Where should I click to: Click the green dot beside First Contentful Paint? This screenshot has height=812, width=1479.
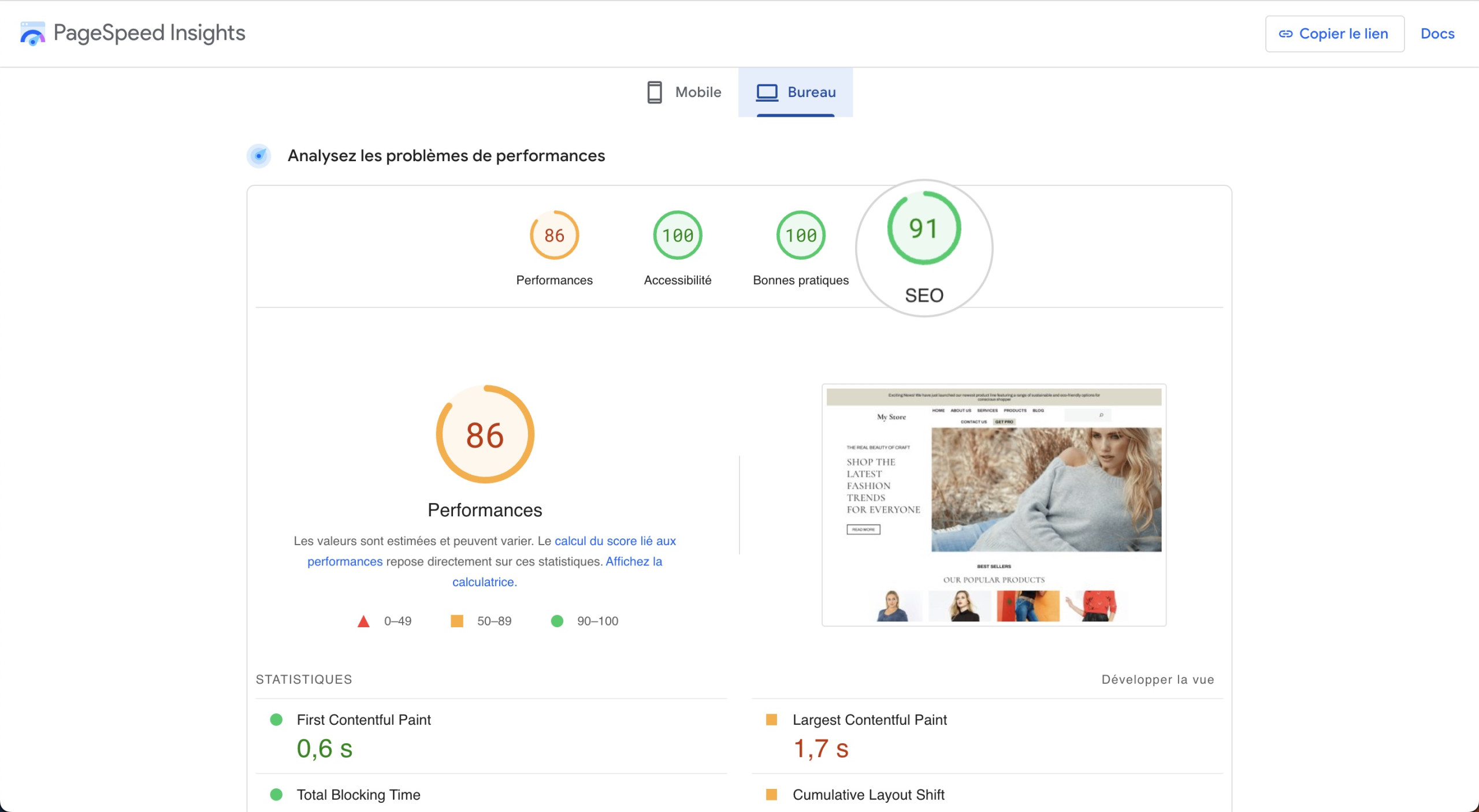(x=276, y=720)
